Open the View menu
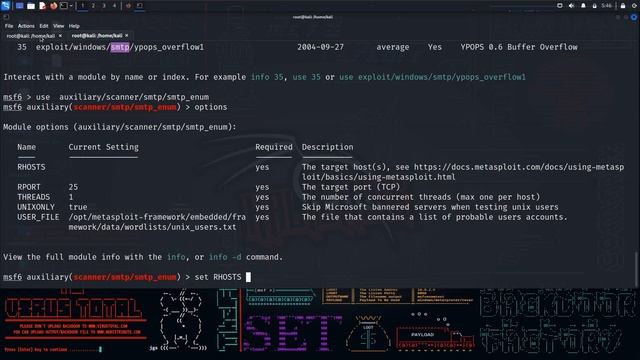Viewport: 640px width, 360px height. coord(58,26)
